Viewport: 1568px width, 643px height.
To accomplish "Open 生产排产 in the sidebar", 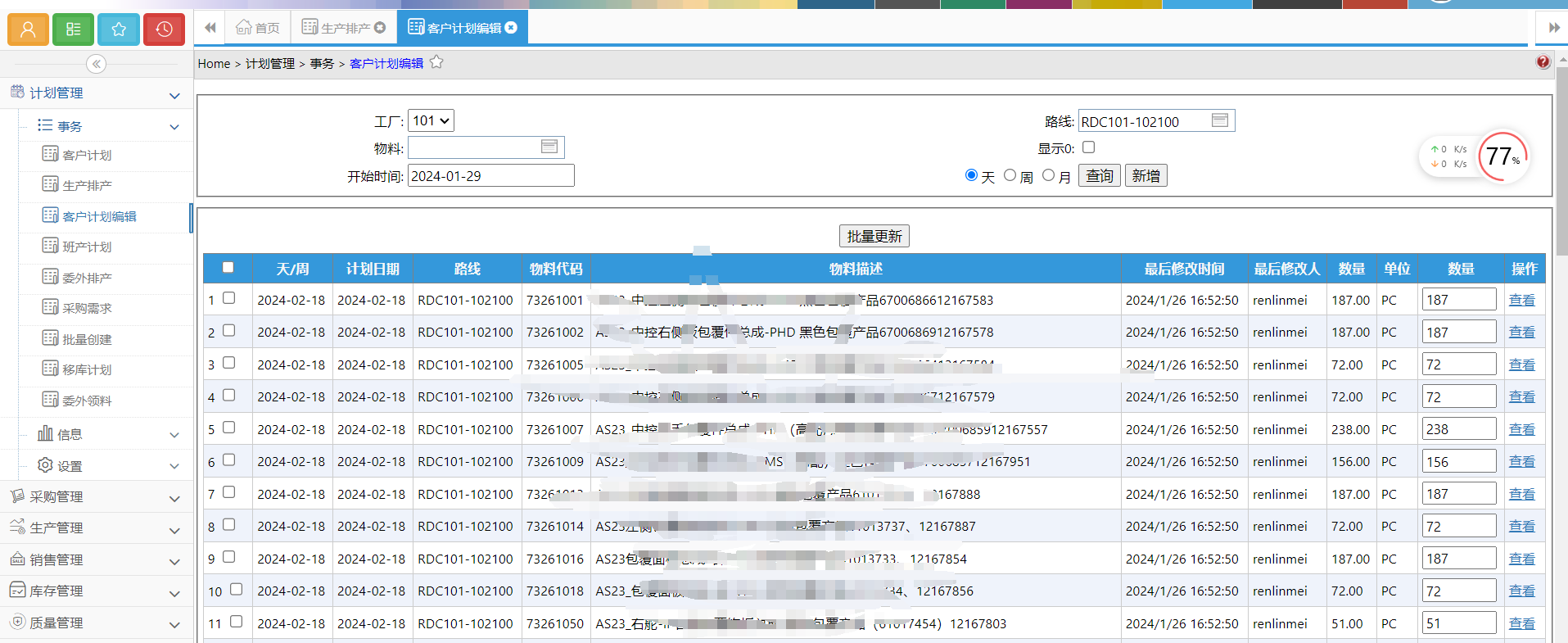I will [x=87, y=185].
